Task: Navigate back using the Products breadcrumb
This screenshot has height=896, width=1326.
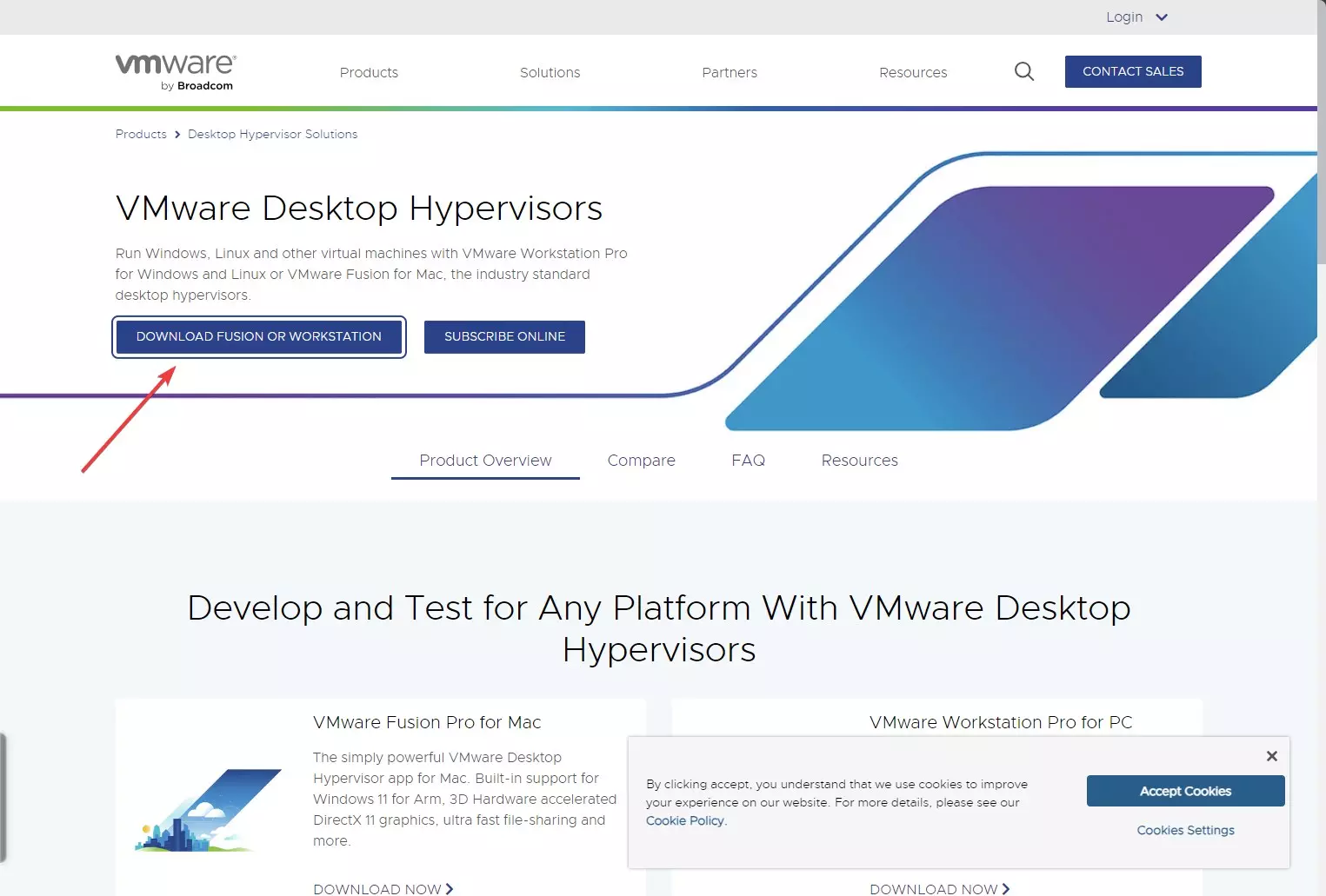Action: pyautogui.click(x=140, y=134)
